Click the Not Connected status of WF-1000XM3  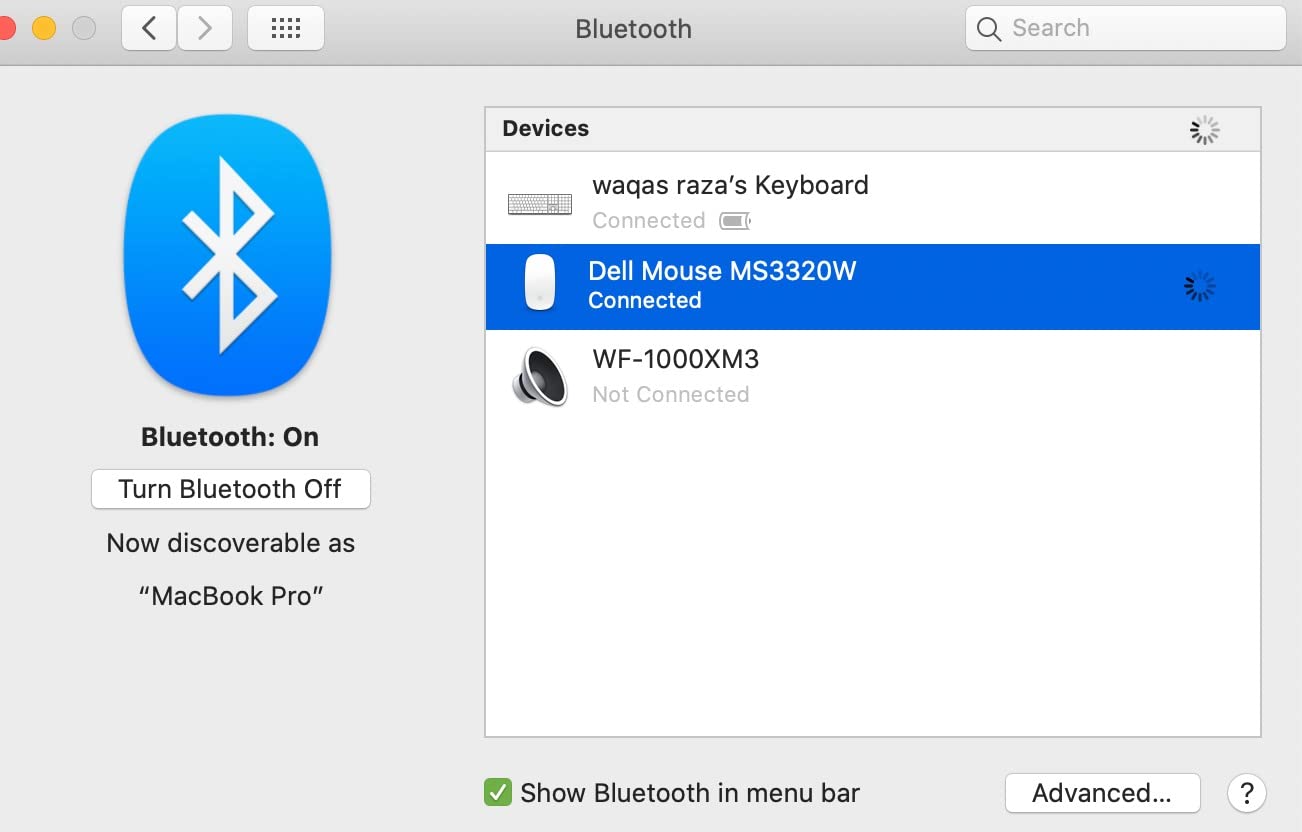[x=671, y=394]
